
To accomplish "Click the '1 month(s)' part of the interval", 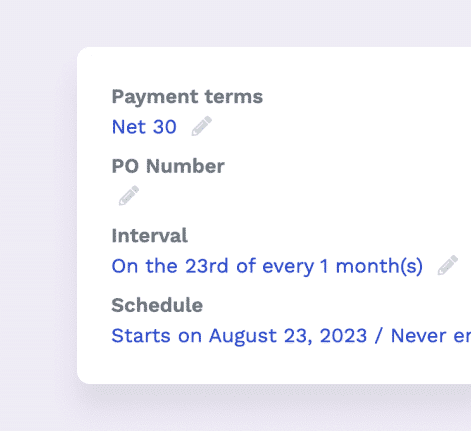I will pos(371,266).
